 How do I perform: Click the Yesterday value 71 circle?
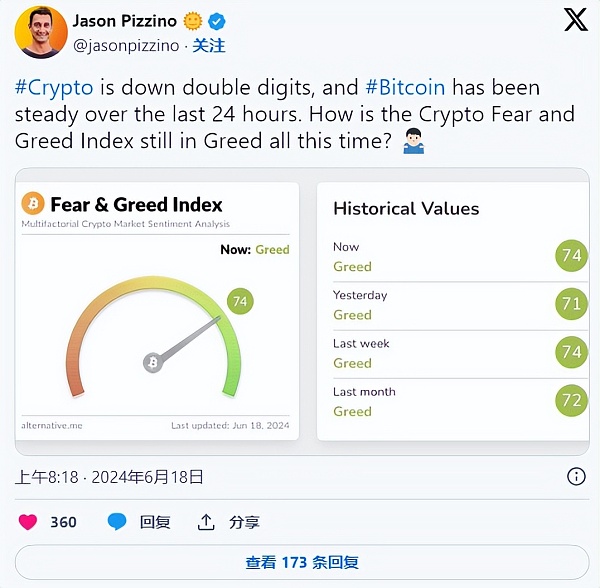point(571,304)
